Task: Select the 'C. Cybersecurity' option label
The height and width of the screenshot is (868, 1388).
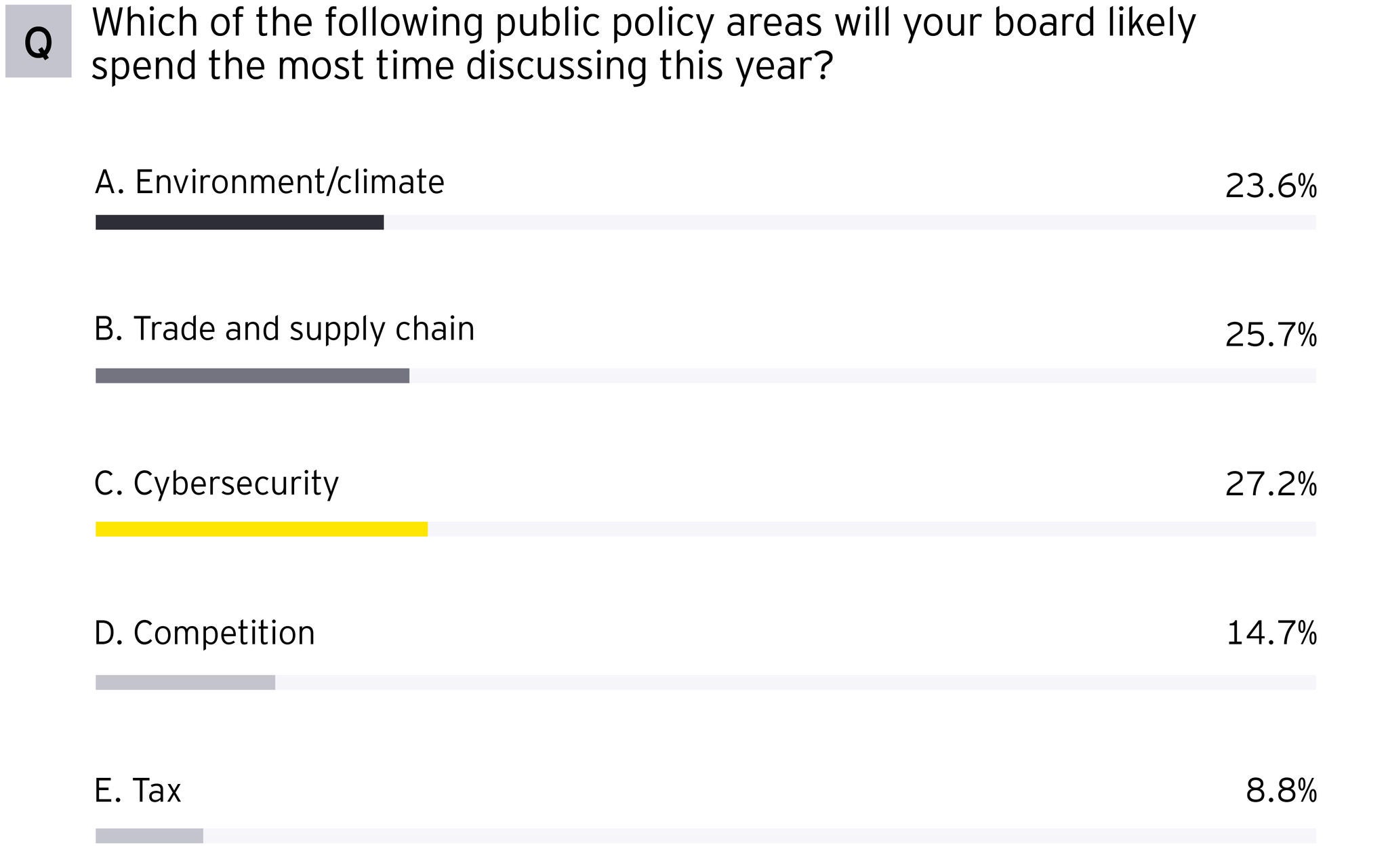Action: coord(216,484)
